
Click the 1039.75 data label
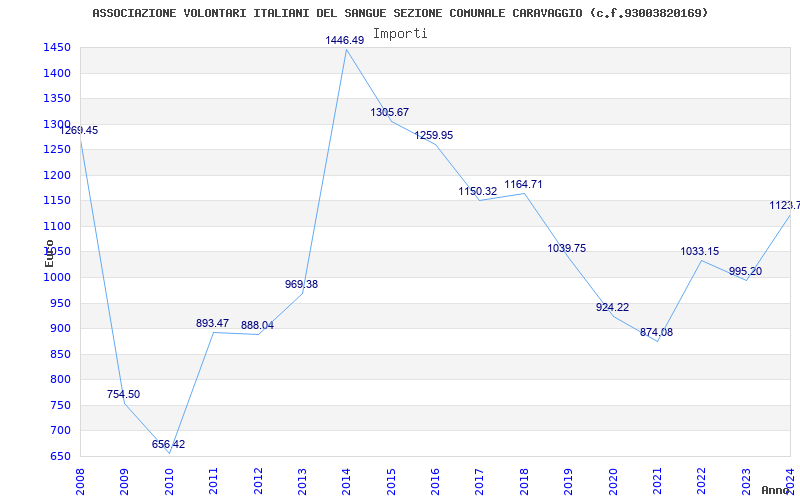coord(567,248)
